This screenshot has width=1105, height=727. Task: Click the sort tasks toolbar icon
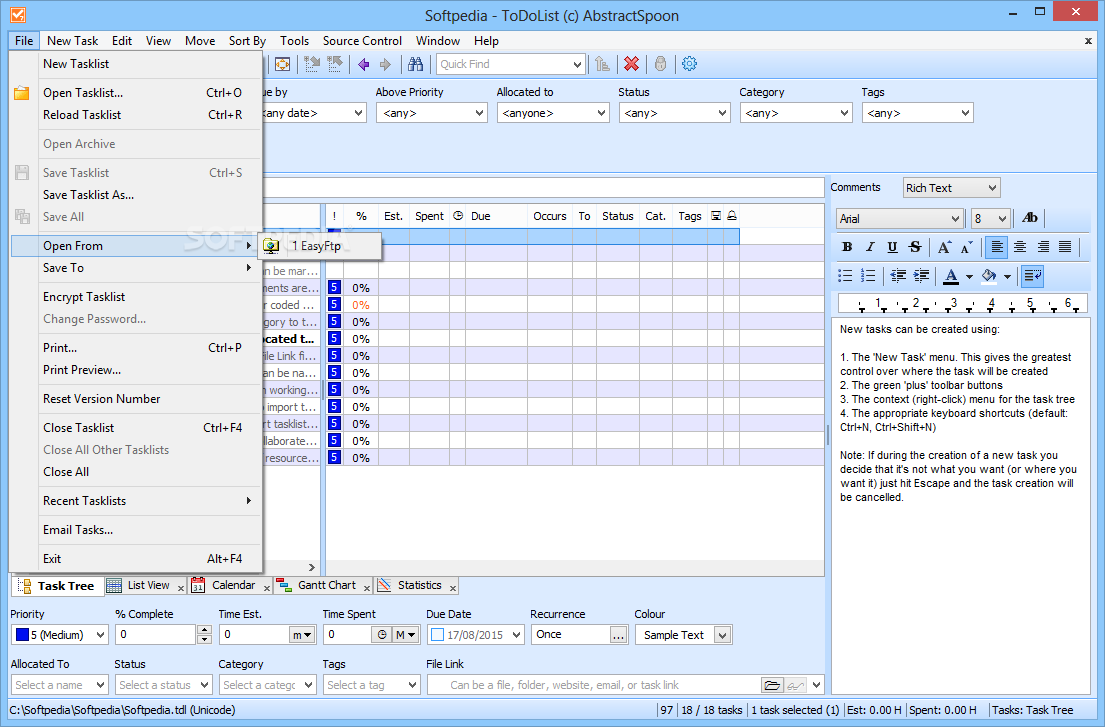(x=602, y=64)
